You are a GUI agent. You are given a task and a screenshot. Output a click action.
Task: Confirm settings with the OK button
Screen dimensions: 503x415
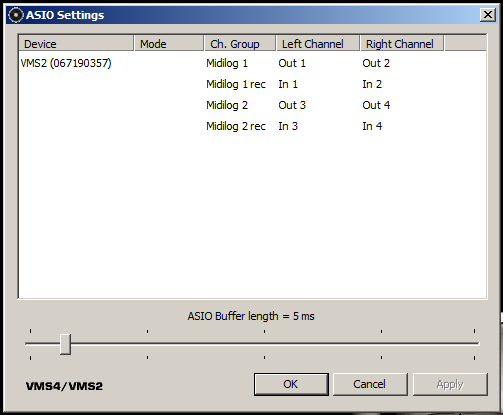coord(291,384)
